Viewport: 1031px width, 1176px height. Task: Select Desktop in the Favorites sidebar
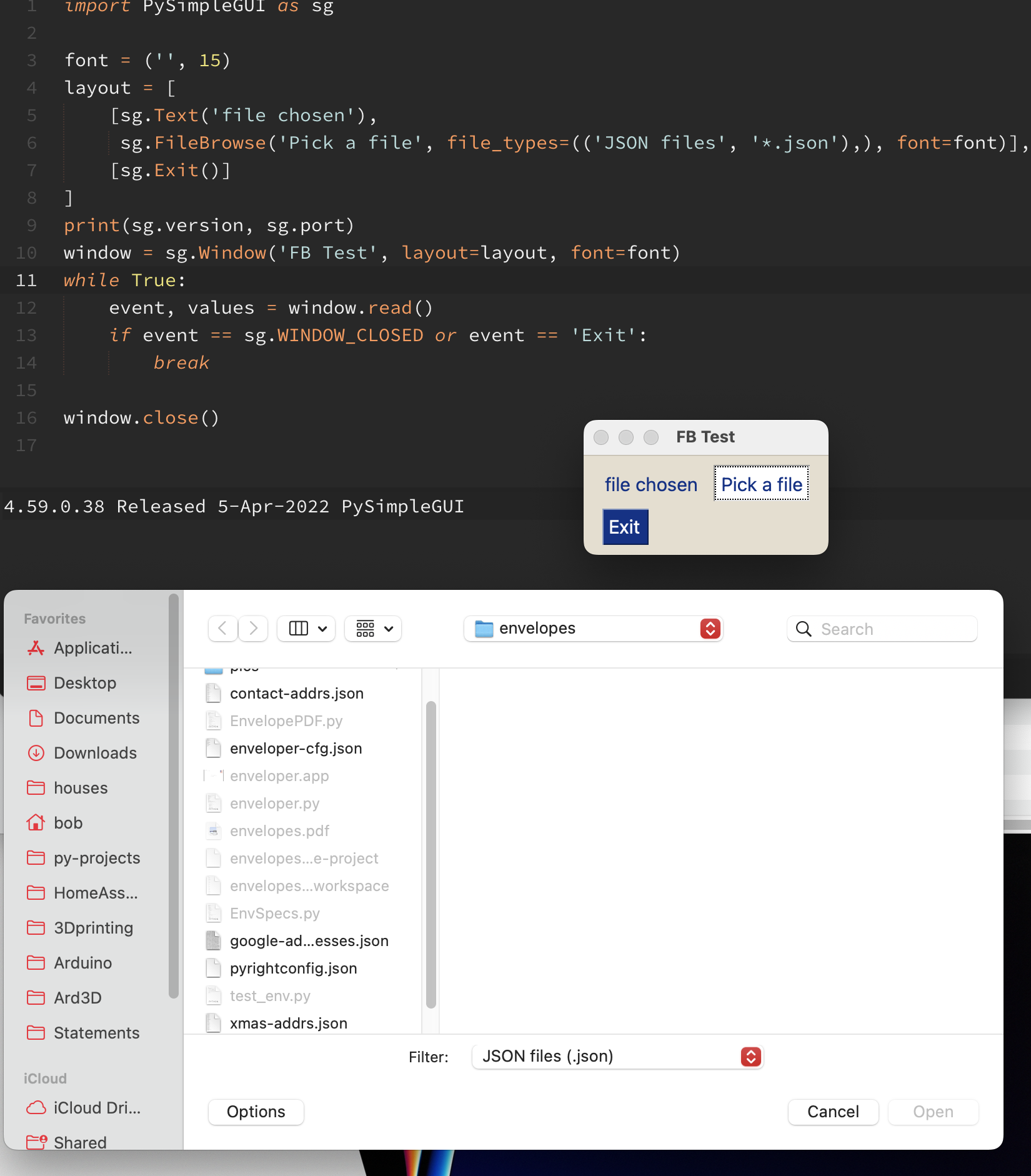[85, 683]
